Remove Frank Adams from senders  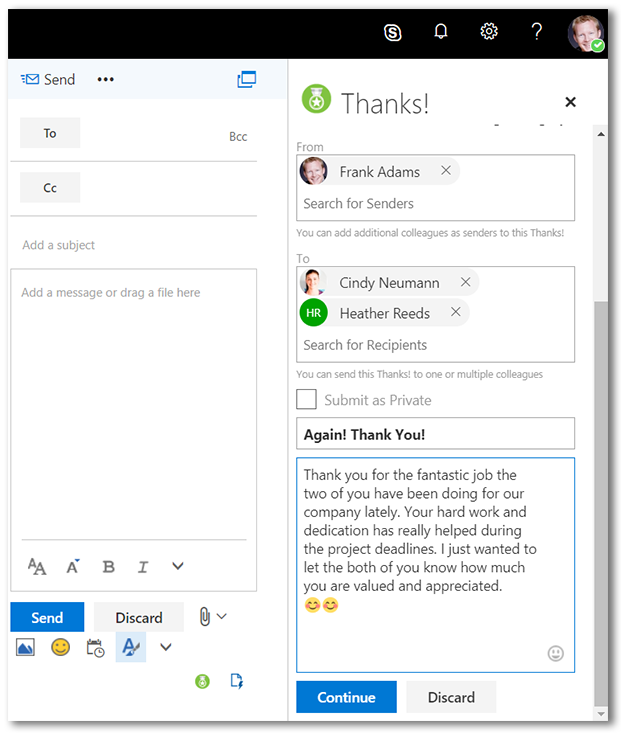tap(446, 170)
